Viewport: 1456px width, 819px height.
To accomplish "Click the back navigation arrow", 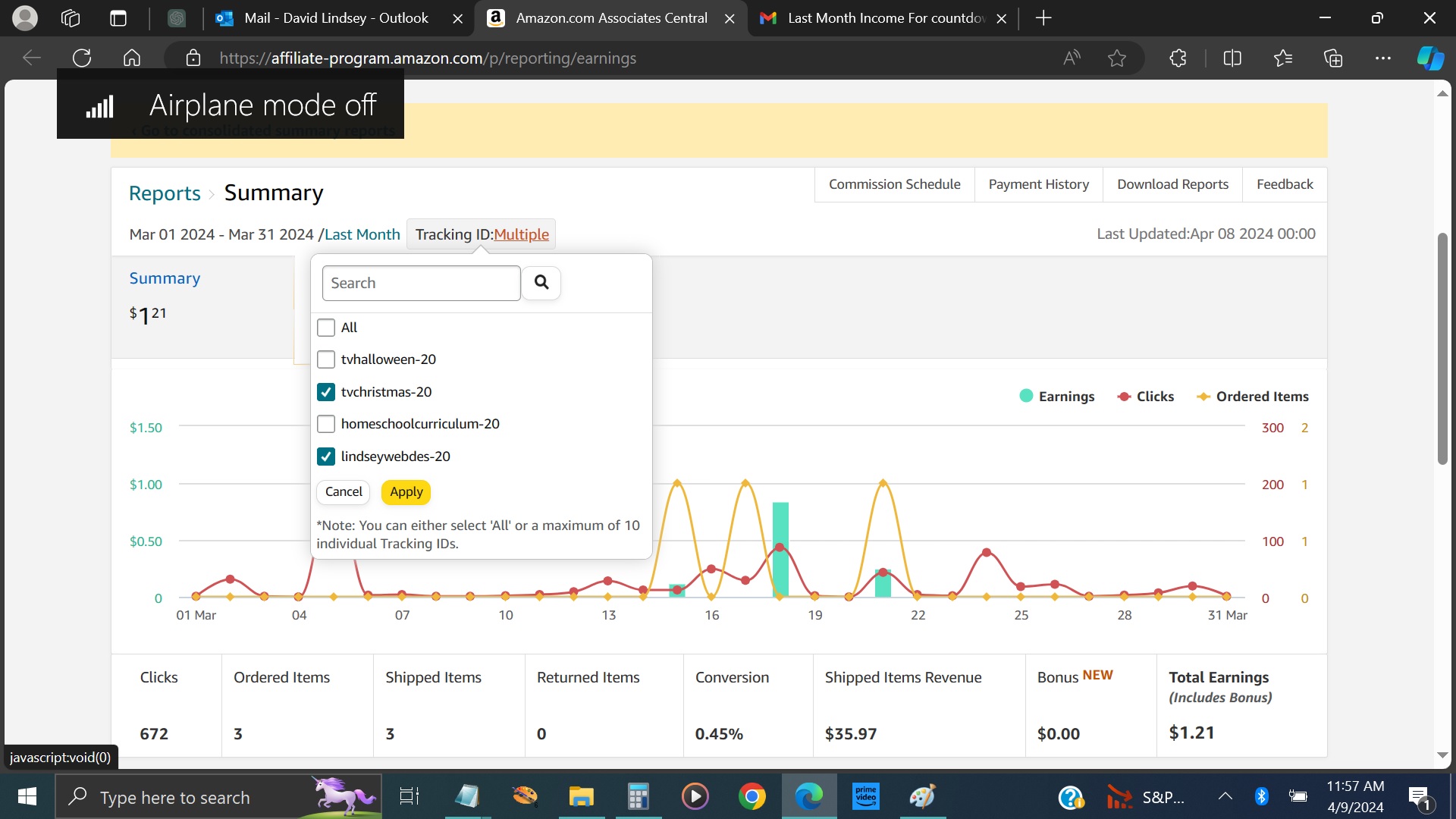I will pyautogui.click(x=32, y=58).
